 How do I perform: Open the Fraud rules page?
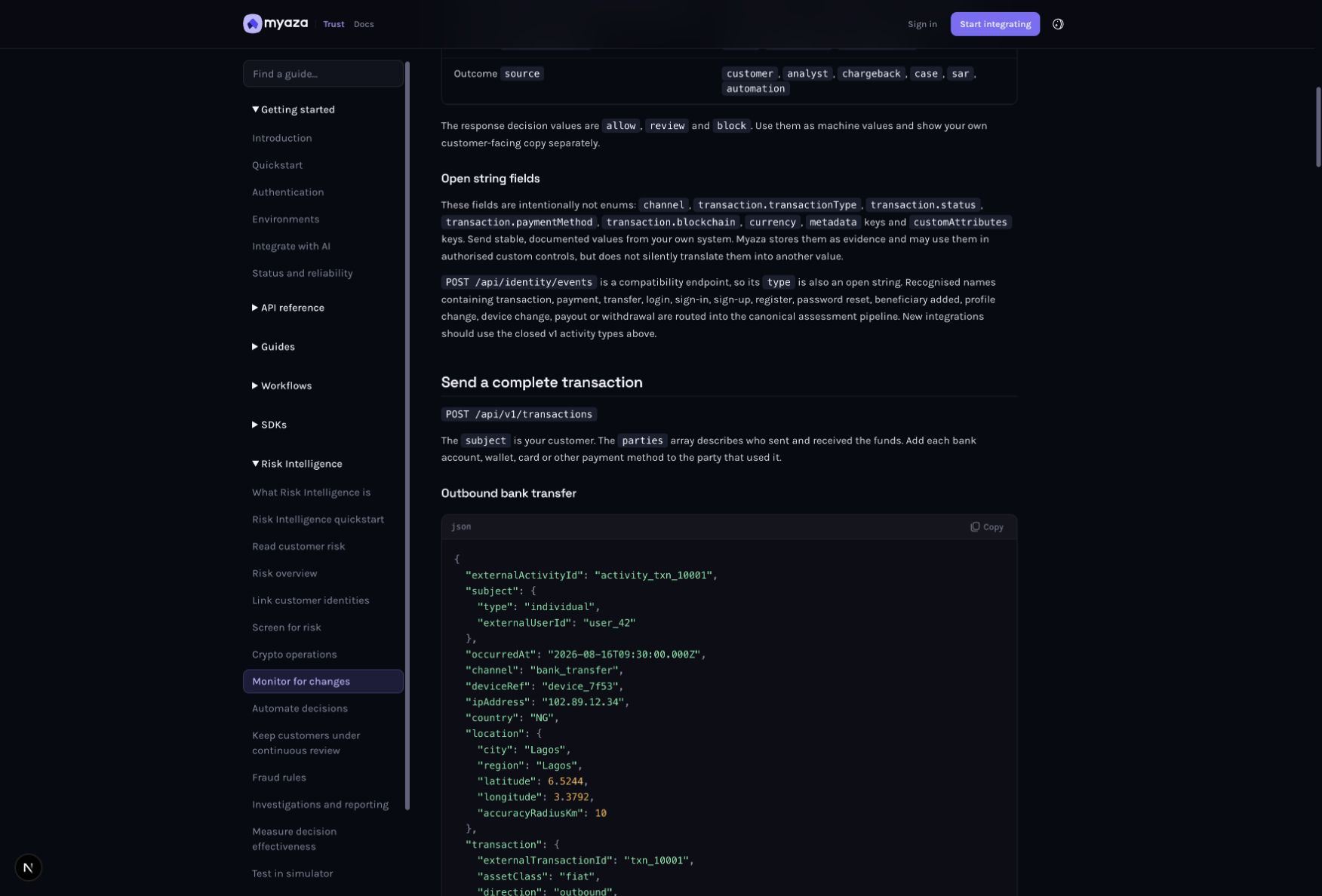point(279,778)
